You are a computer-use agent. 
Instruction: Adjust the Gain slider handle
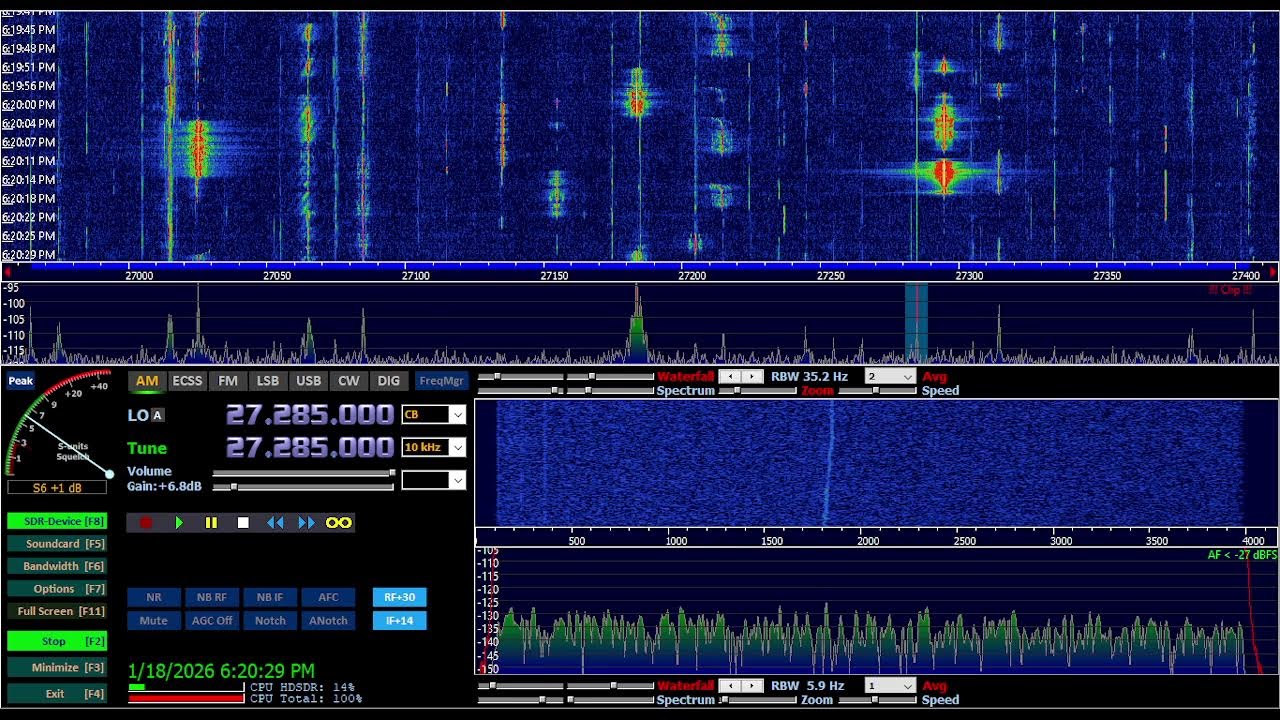point(233,487)
